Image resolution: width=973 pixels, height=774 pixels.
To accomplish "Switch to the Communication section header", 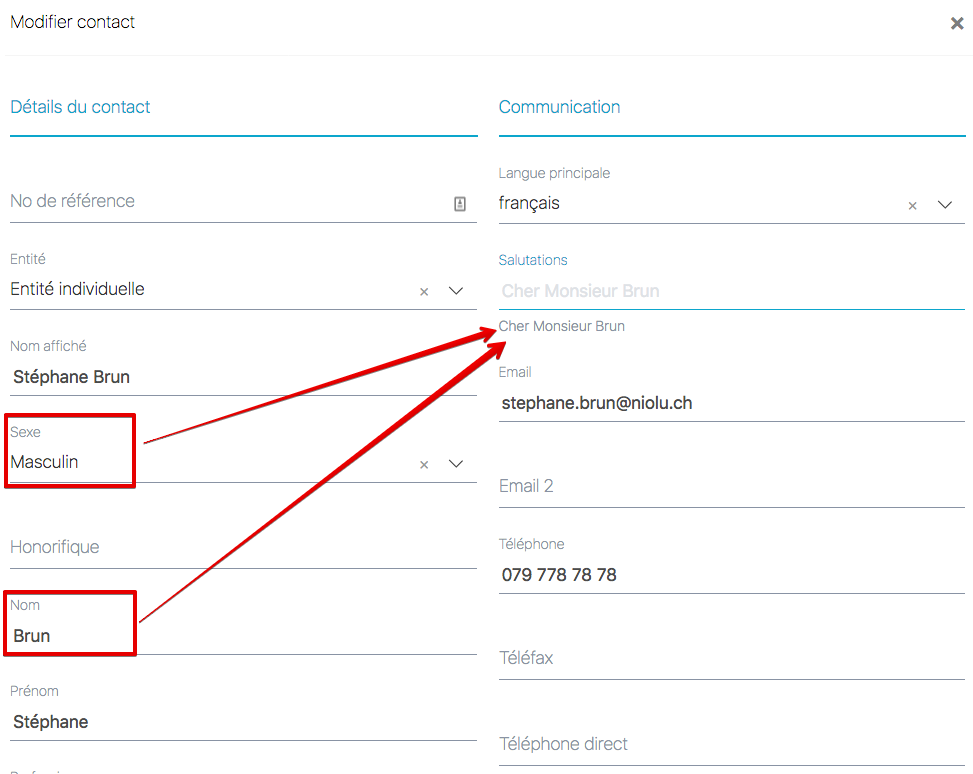I will tap(559, 107).
